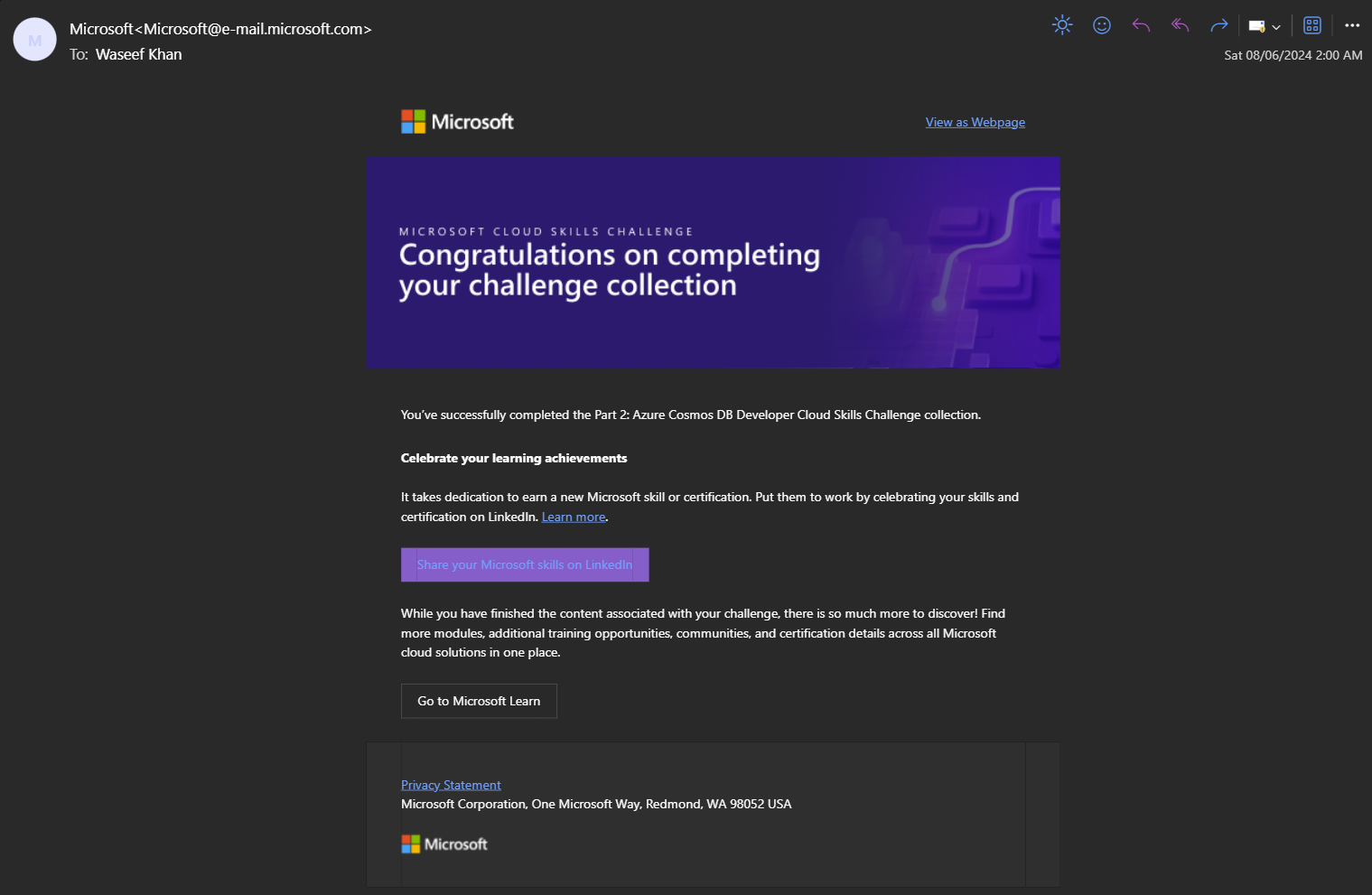This screenshot has width=1372, height=895.
Task: Click Share your Microsoft skills on LinkedIn
Action: point(525,564)
